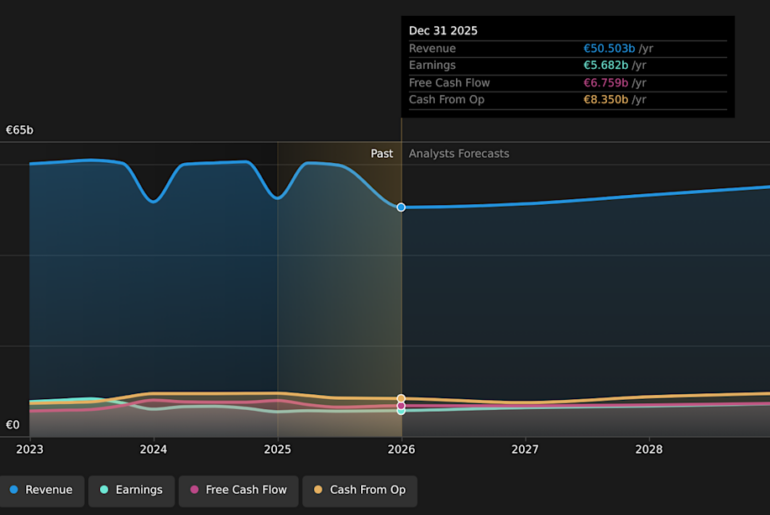Click the 2025 x-axis label

pos(277,450)
